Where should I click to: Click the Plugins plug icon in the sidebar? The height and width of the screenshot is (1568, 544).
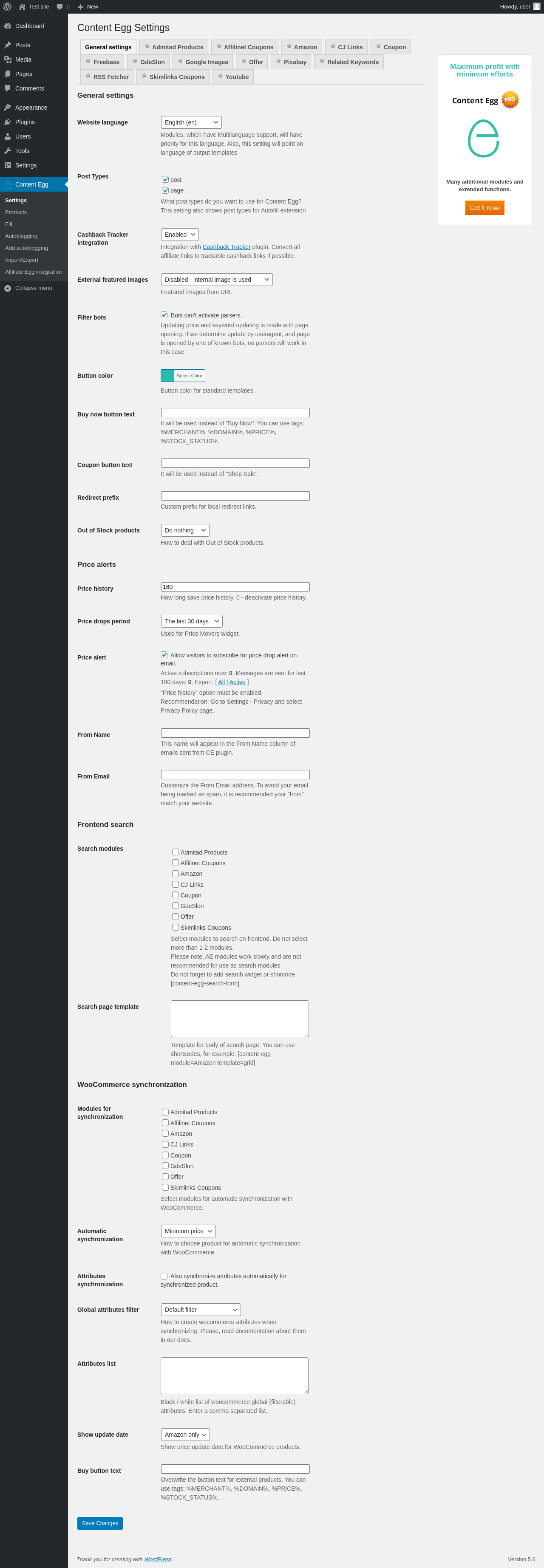pyautogui.click(x=8, y=122)
